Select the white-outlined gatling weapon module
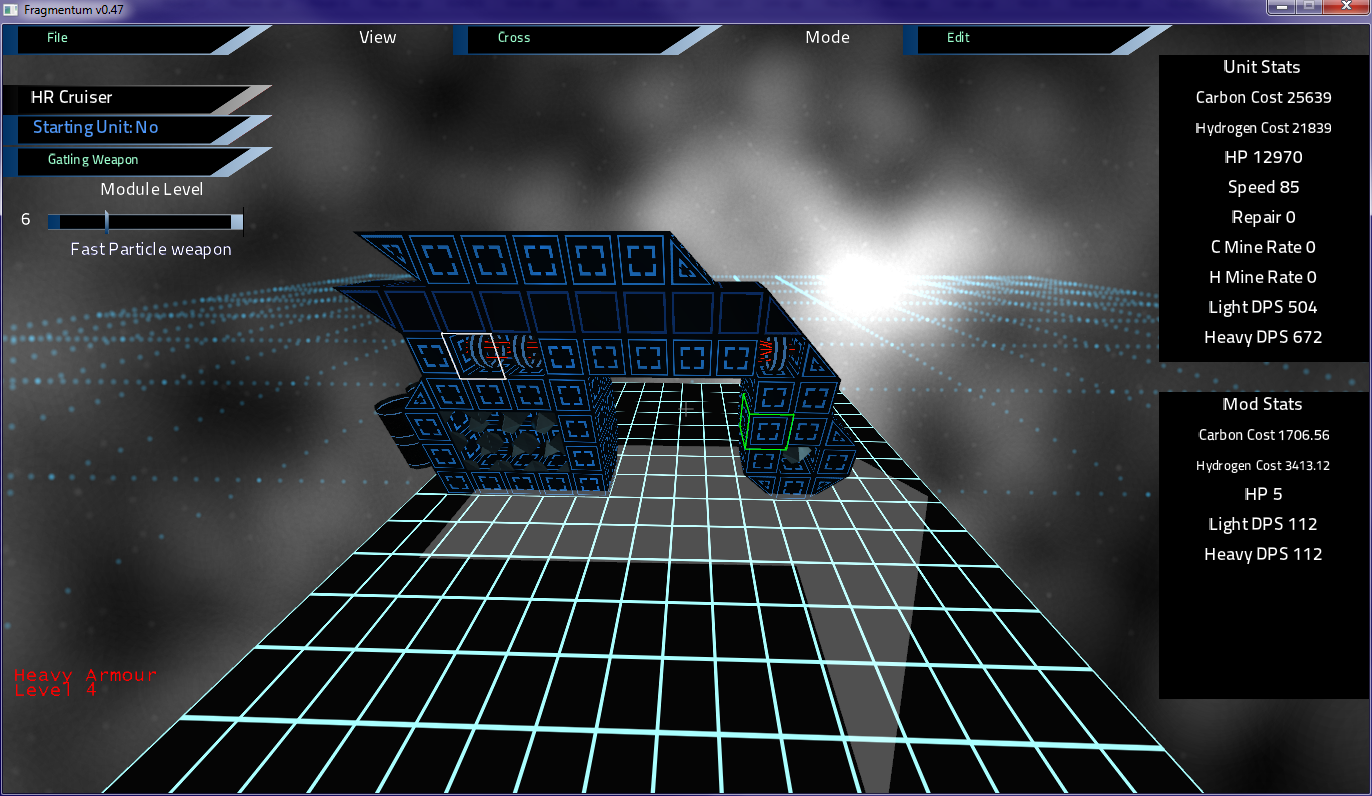The height and width of the screenshot is (796, 1372). 474,354
